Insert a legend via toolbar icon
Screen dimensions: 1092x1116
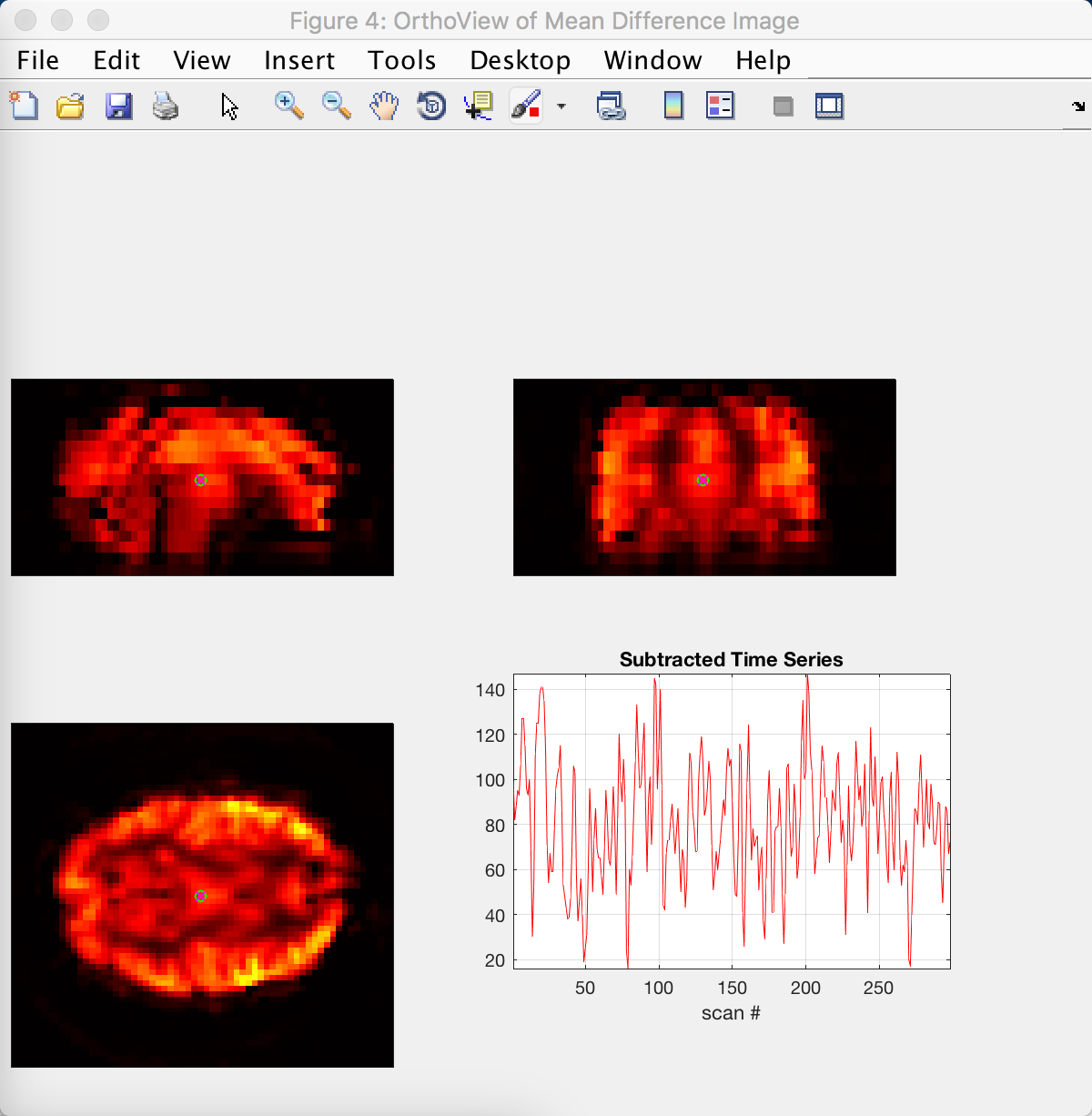coord(720,107)
